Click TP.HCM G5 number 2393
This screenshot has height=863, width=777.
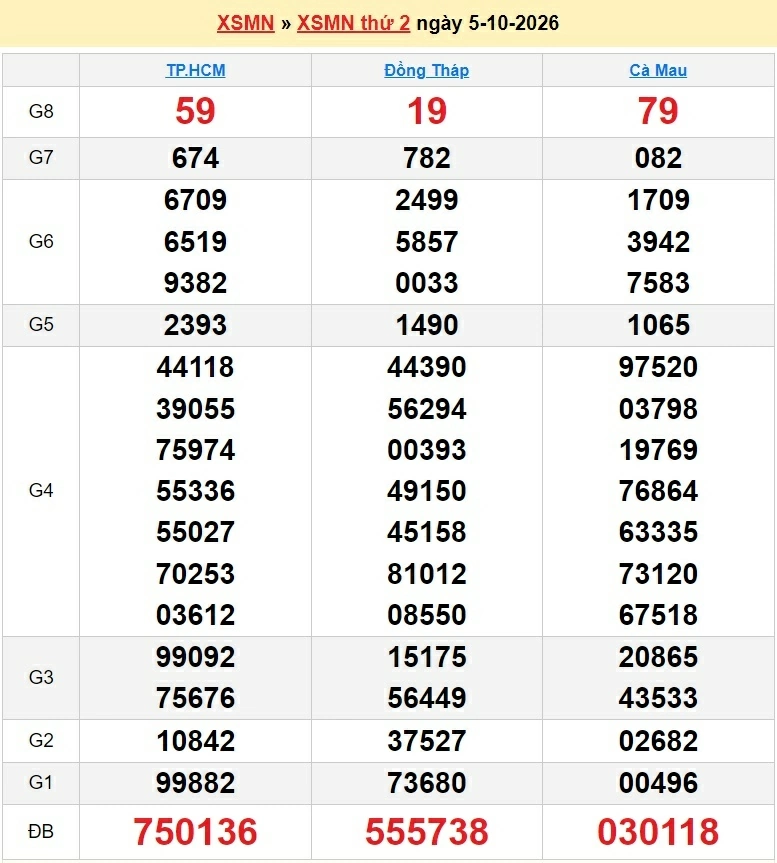click(195, 325)
